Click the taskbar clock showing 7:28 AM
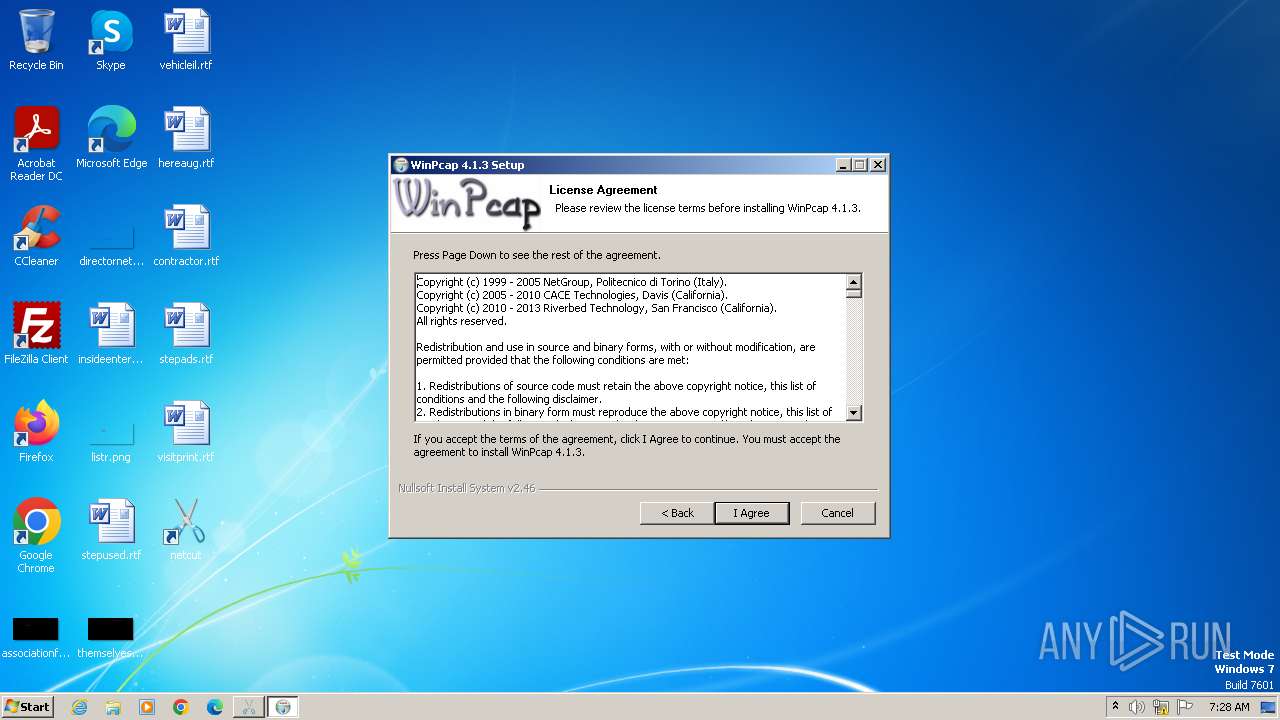Image resolution: width=1280 pixels, height=720 pixels. [1229, 707]
